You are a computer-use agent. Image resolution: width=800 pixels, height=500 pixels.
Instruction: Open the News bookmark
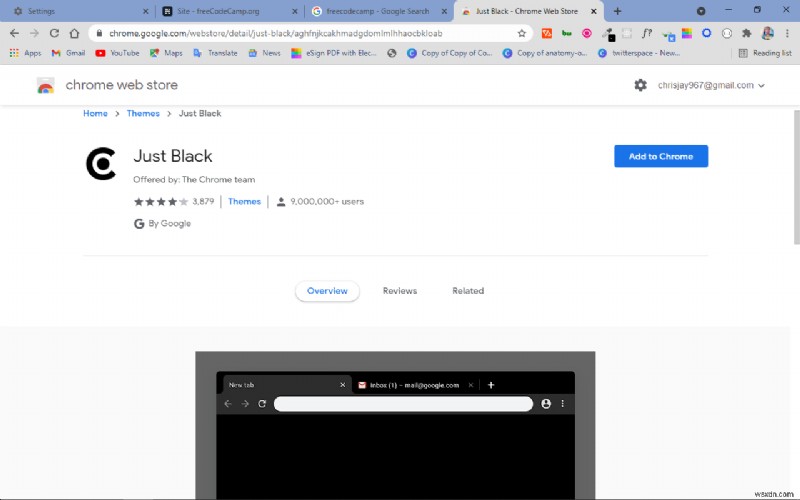click(264, 53)
